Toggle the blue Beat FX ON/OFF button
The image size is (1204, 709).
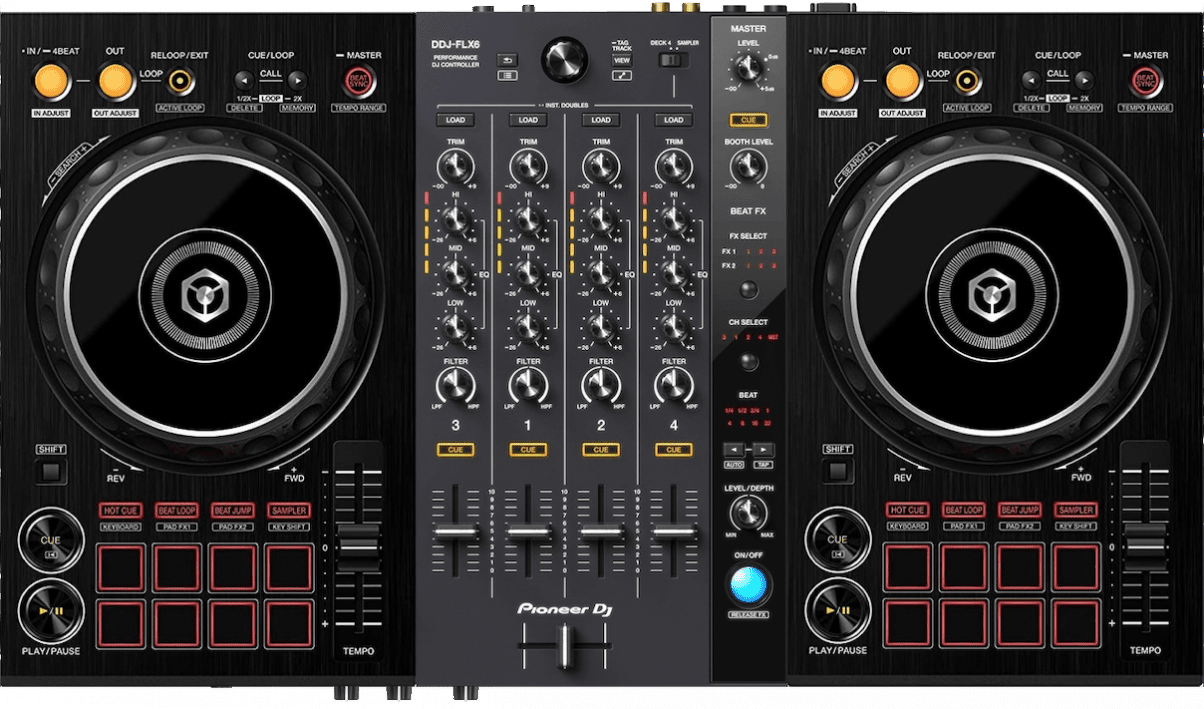tap(748, 584)
